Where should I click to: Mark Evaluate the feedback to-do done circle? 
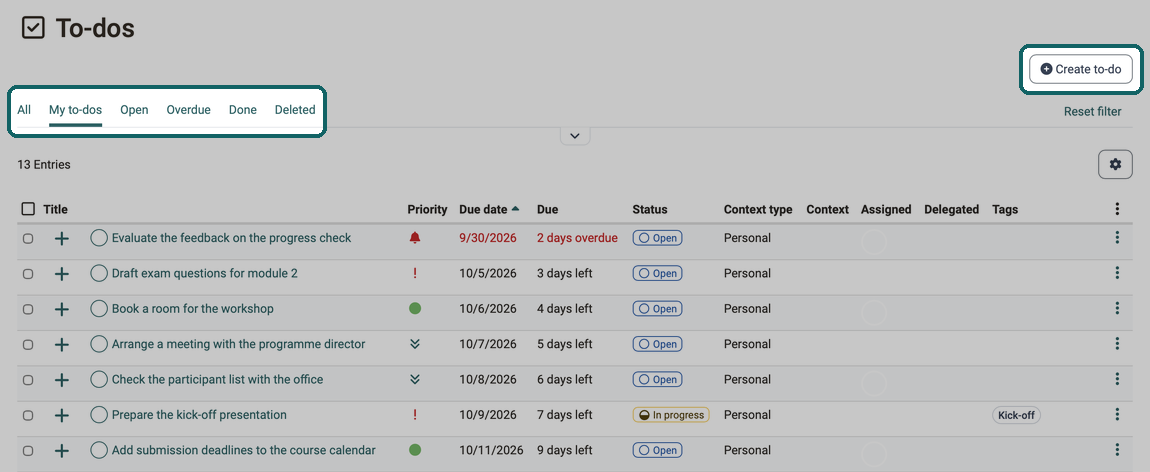pos(99,237)
